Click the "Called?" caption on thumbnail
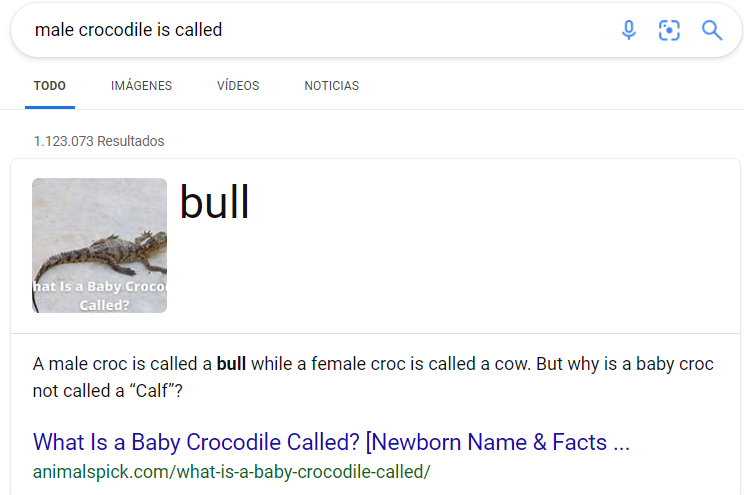Screen dimensions: 744x495 point(104,305)
